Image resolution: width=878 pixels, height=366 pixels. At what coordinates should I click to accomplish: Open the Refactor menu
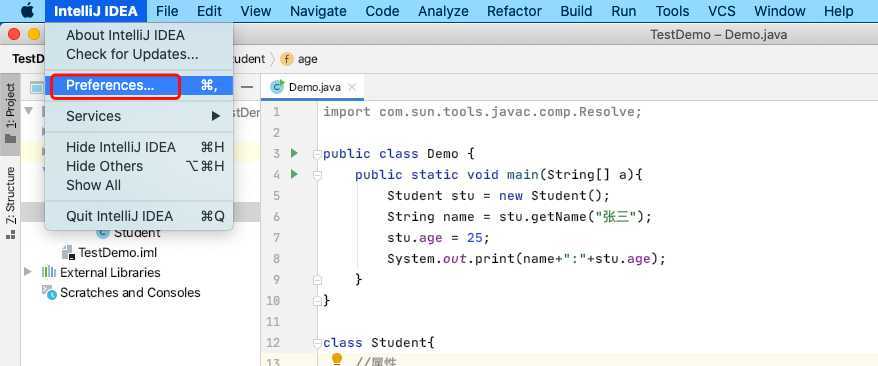tap(514, 11)
